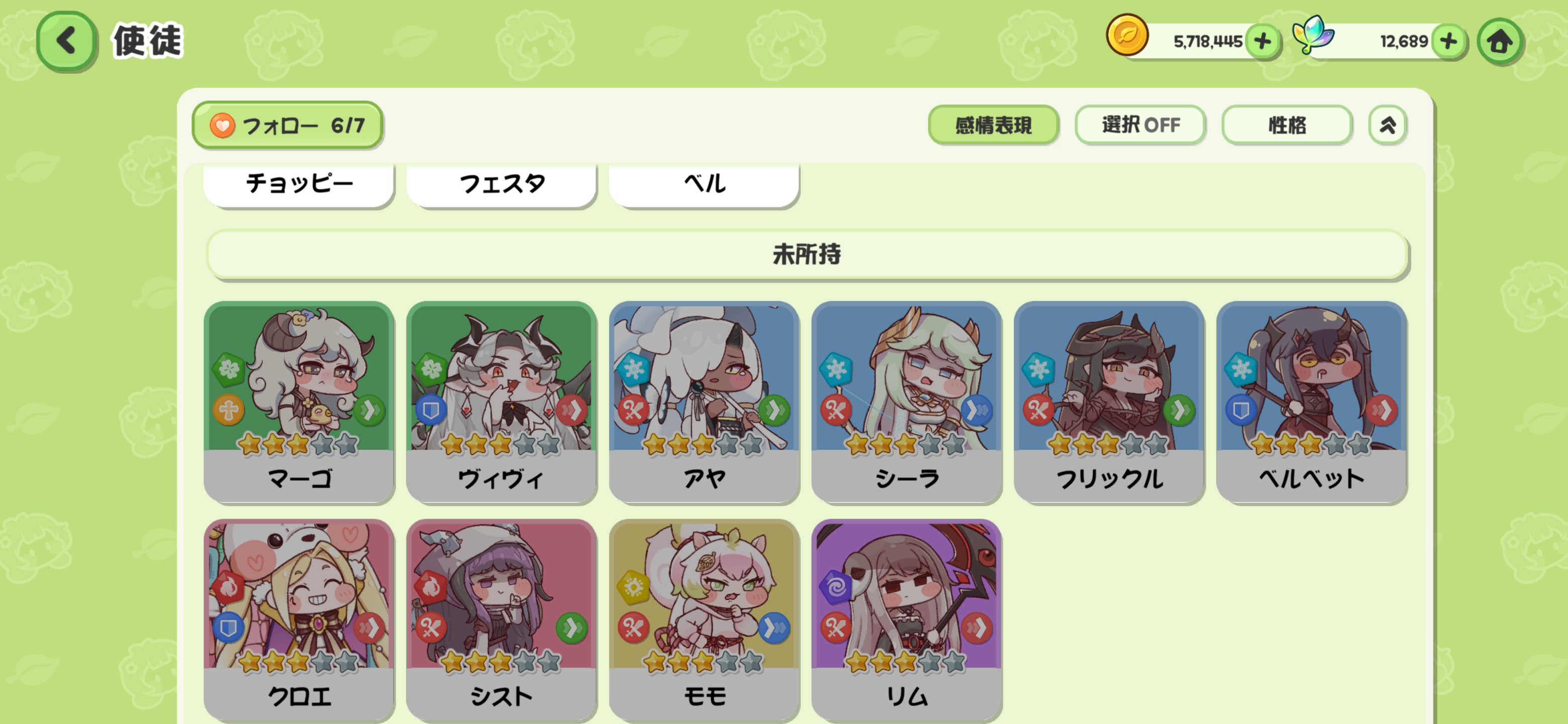Open the ベル character entry
The width and height of the screenshot is (1568, 724).
(x=704, y=184)
